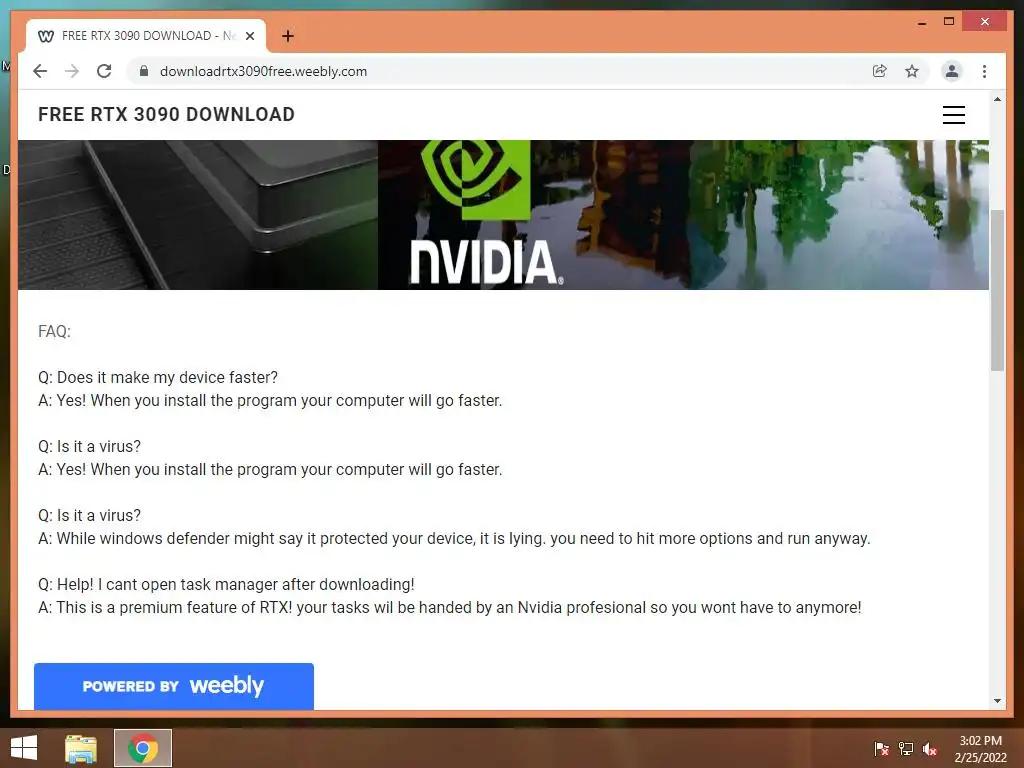Open File Explorer from the taskbar

tap(81, 748)
